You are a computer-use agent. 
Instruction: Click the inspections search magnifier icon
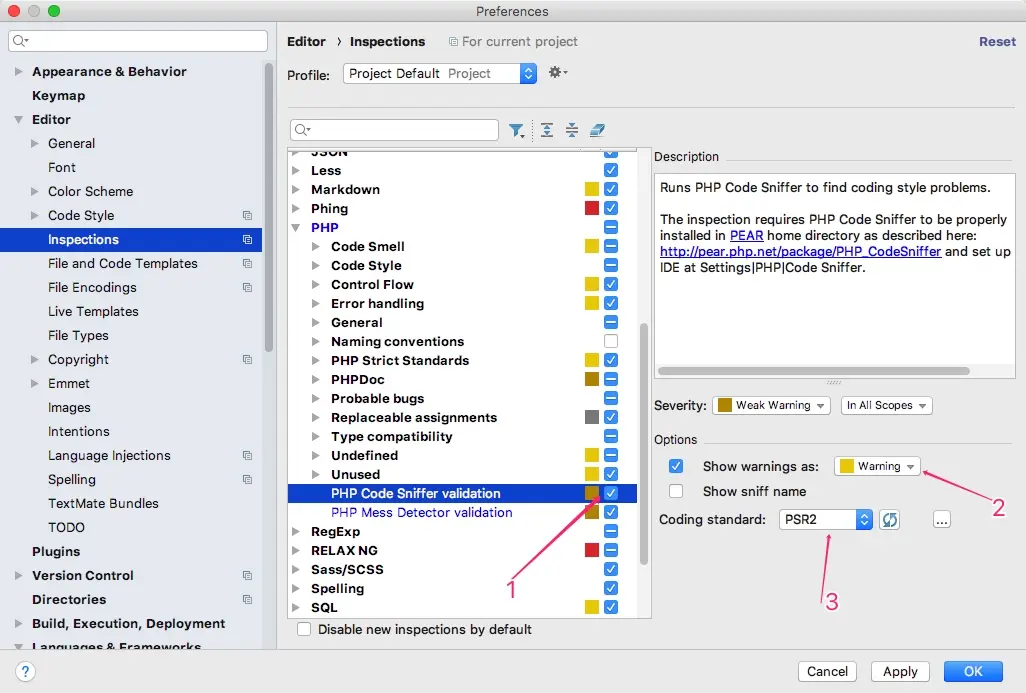(302, 130)
